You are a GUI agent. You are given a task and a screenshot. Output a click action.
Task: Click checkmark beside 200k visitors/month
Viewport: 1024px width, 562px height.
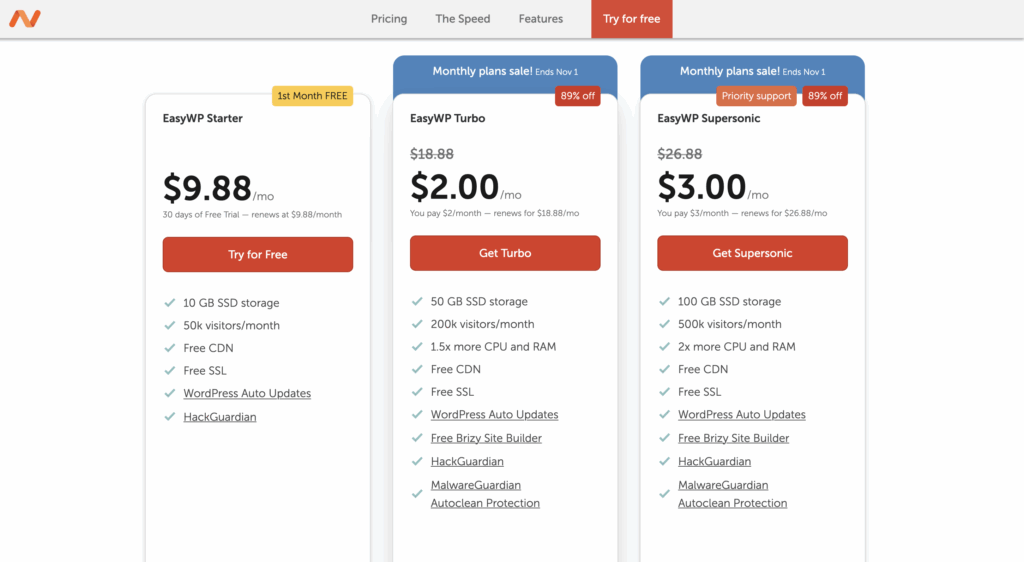[x=417, y=324]
